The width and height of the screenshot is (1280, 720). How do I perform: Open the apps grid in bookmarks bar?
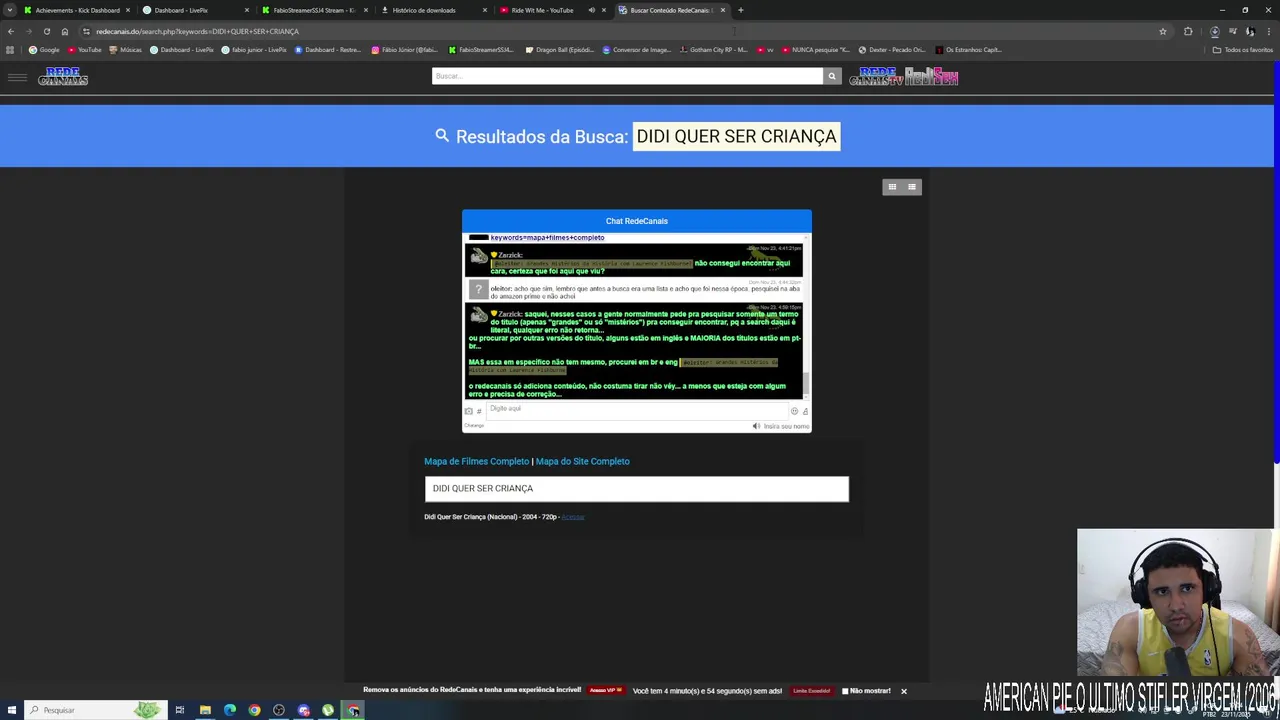pyautogui.click(x=10, y=50)
